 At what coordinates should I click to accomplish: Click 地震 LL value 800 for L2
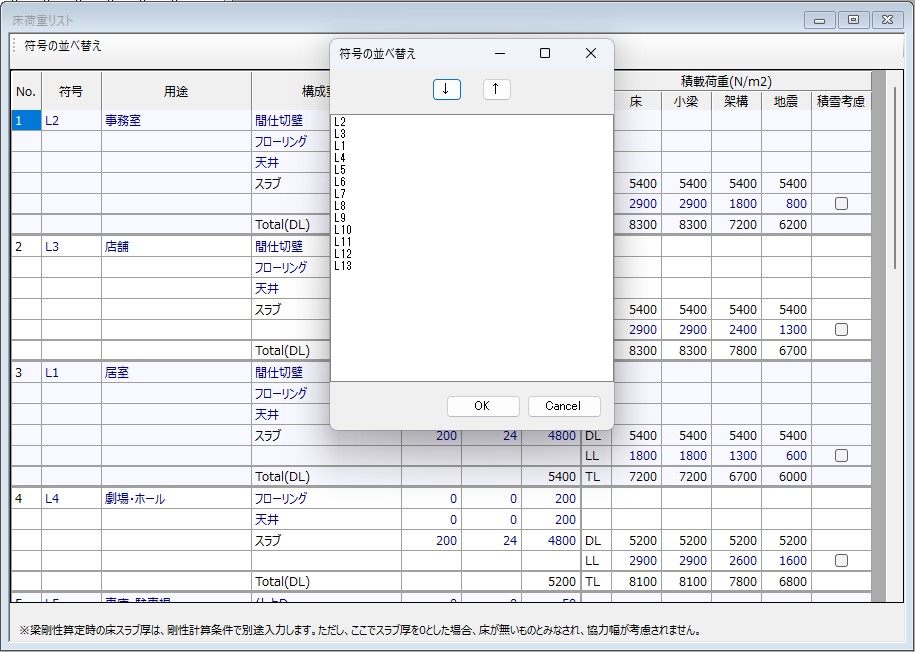(x=786, y=204)
